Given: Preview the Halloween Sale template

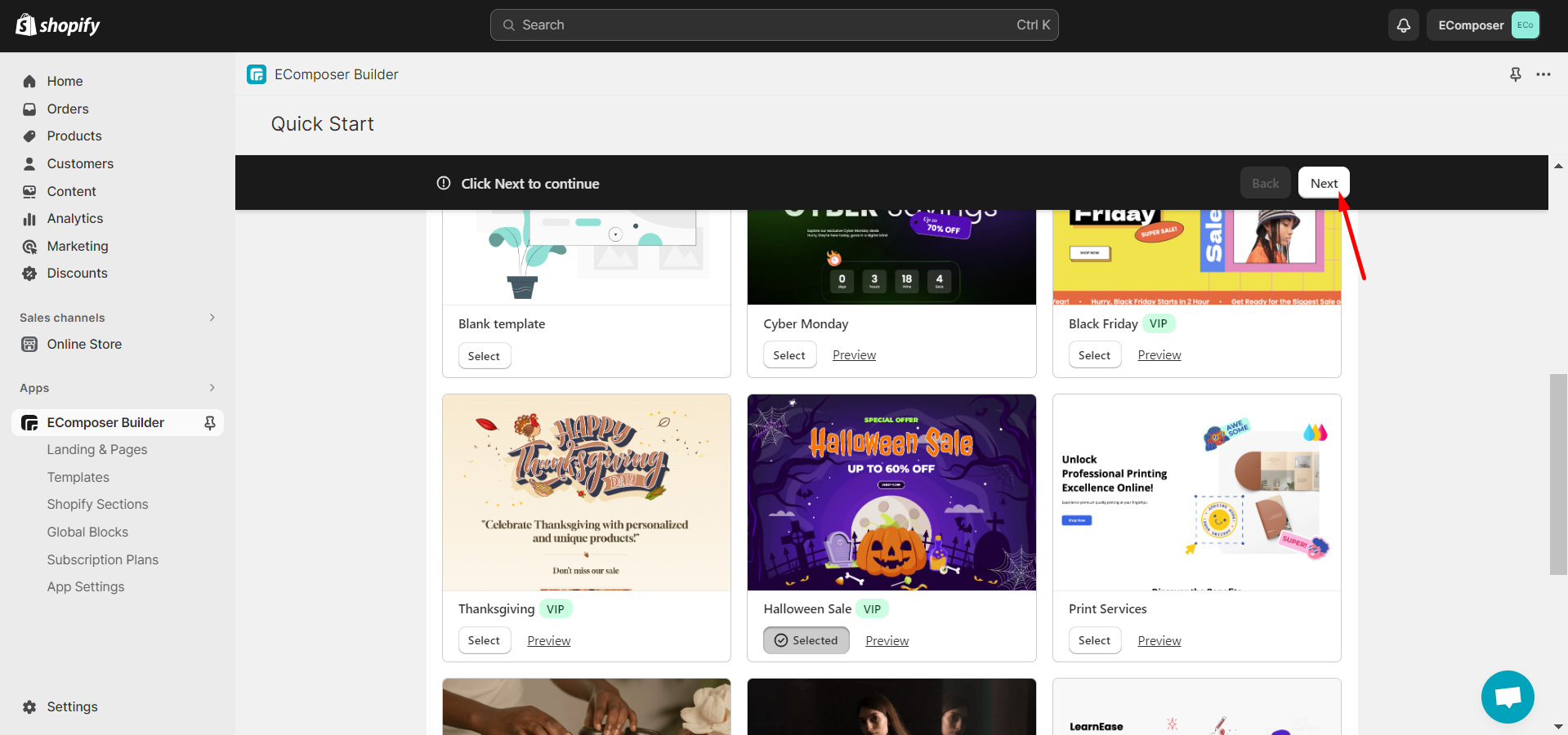Looking at the screenshot, I should point(887,641).
